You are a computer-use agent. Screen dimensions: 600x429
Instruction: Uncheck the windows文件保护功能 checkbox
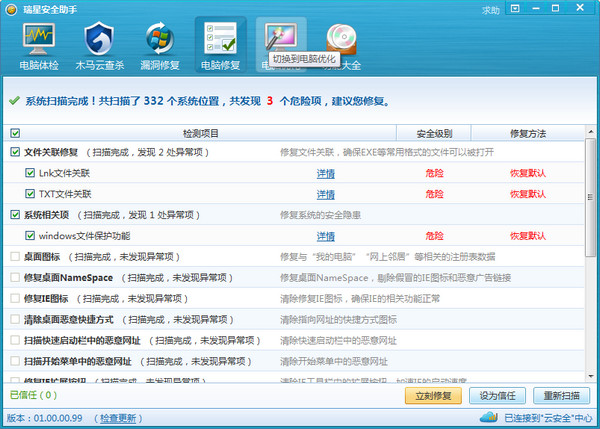point(31,236)
